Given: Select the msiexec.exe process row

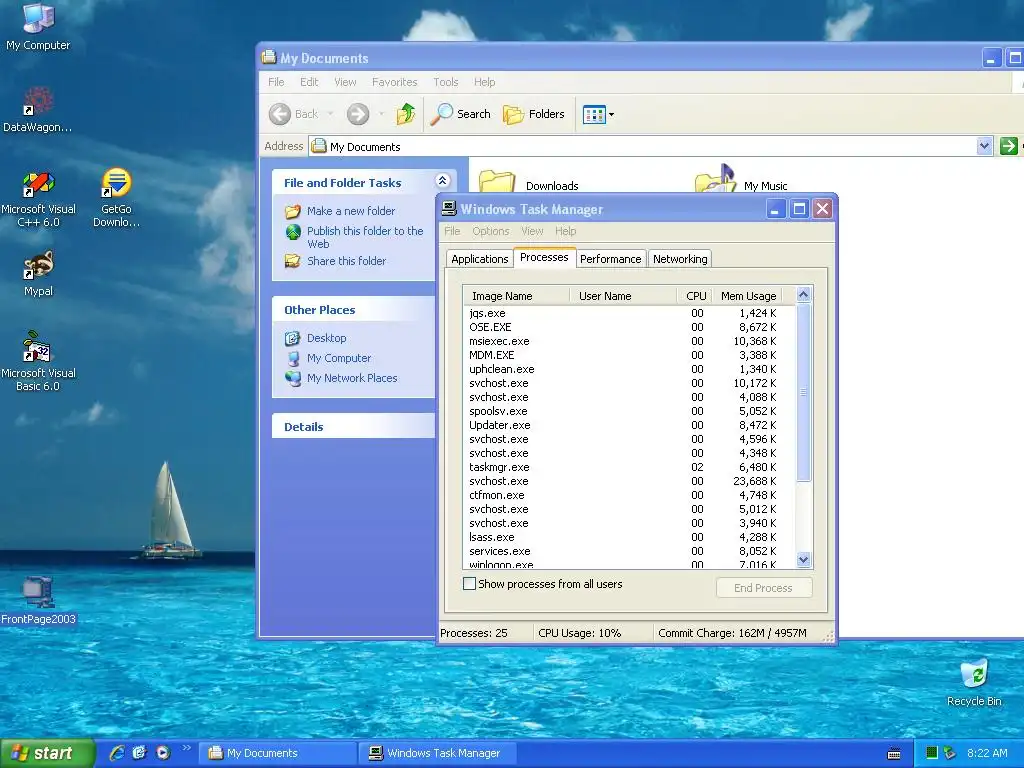Looking at the screenshot, I should [x=629, y=341].
